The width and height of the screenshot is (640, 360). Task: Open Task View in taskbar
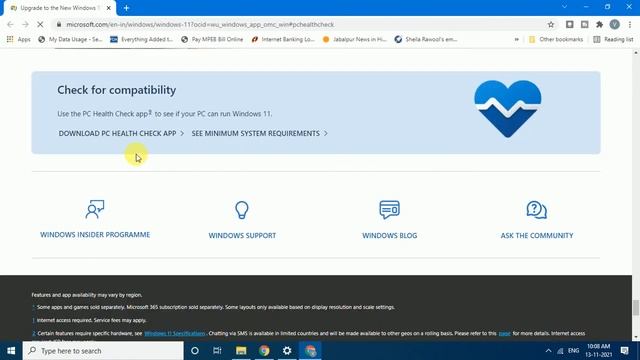pos(217,351)
